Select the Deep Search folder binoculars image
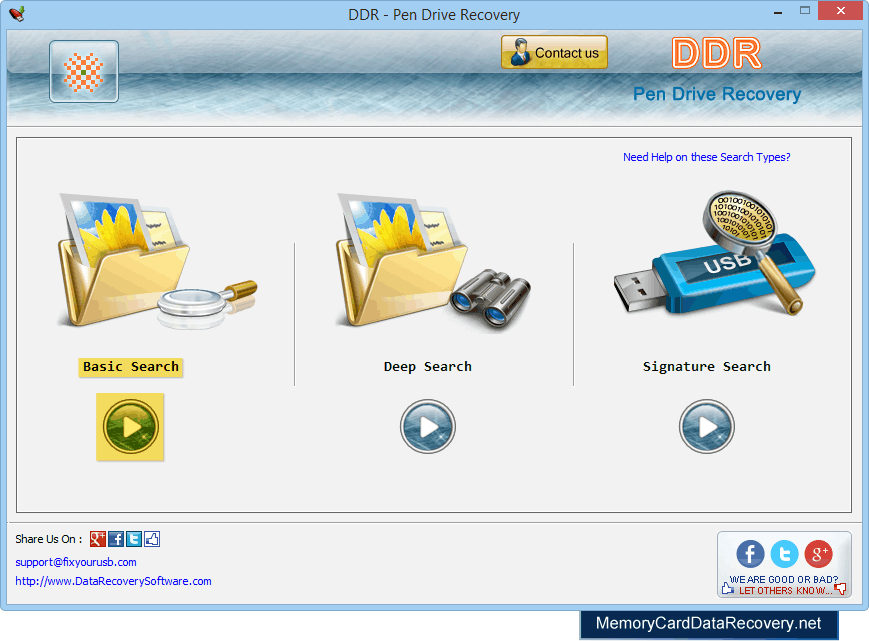Screen dimensions: 869x641 click(x=434, y=262)
